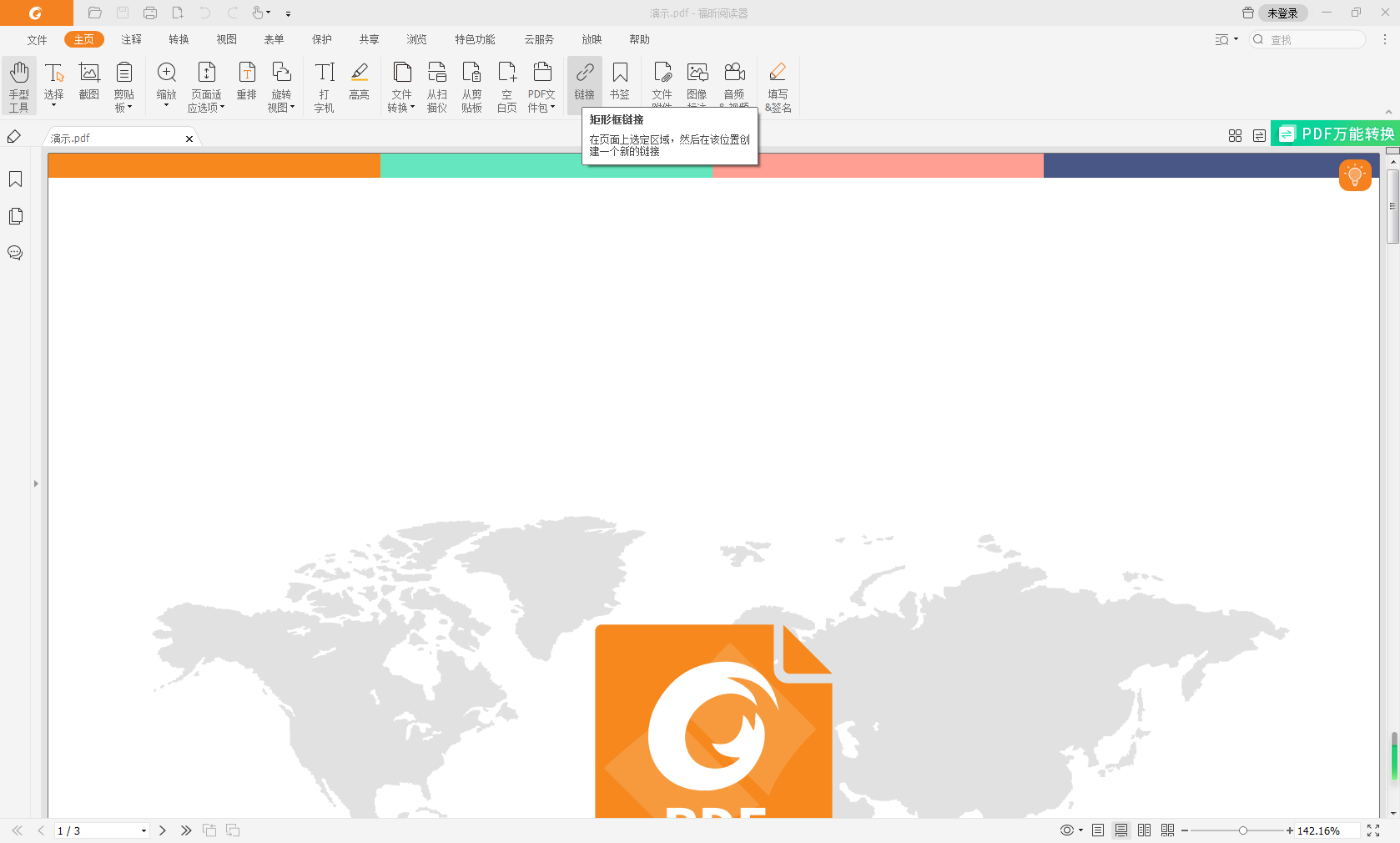Open the comments panel in left sidebar

tap(15, 253)
